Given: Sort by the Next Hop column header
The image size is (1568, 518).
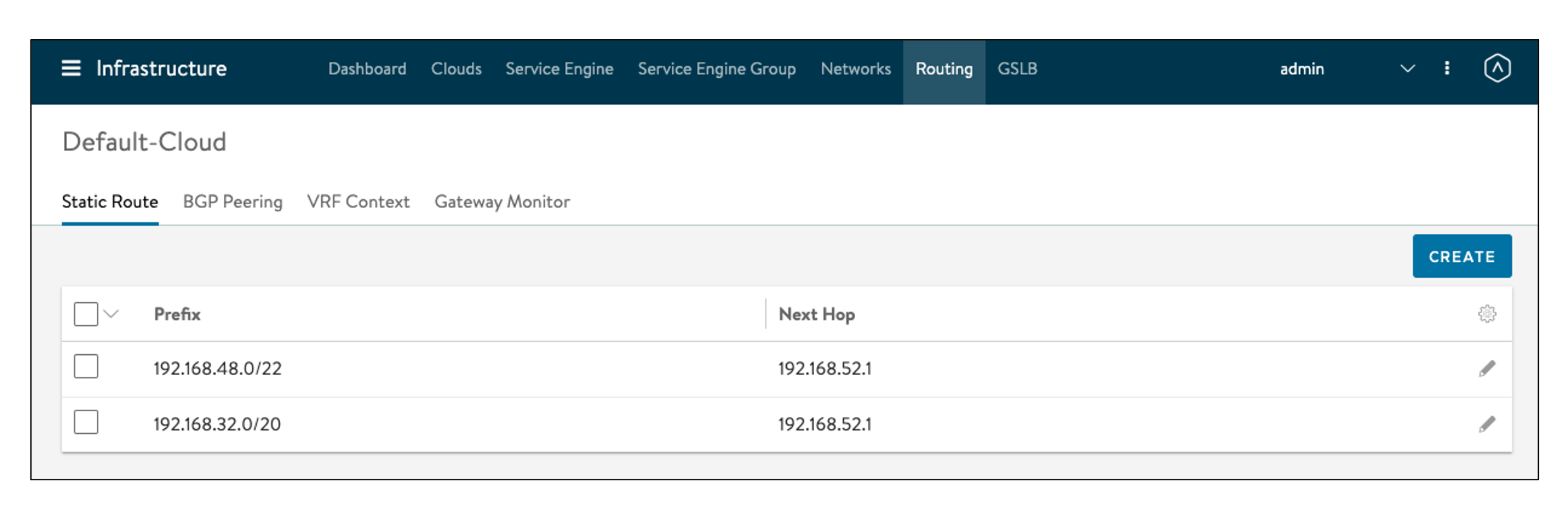Looking at the screenshot, I should (816, 314).
